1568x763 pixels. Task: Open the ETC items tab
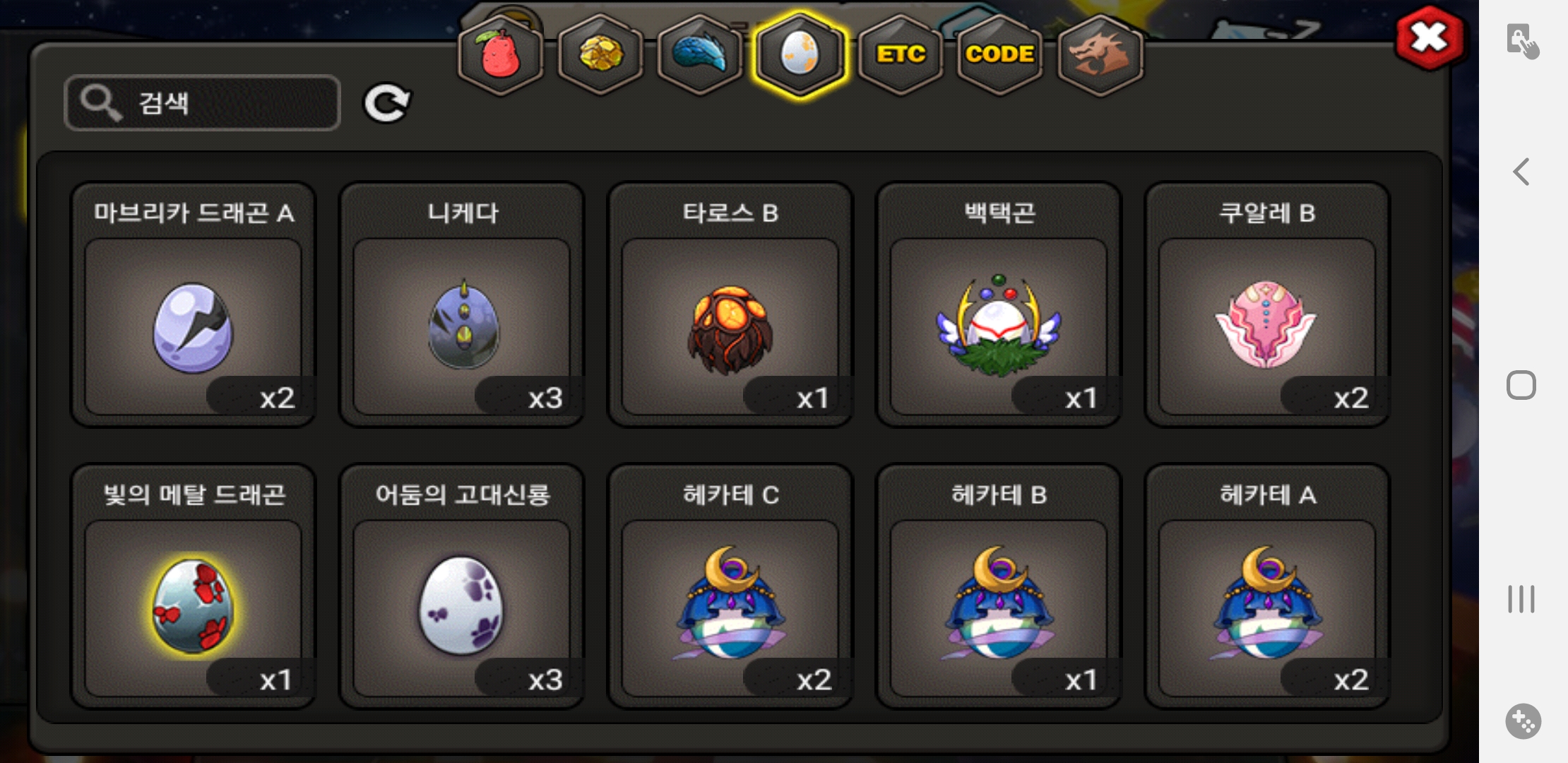click(901, 55)
